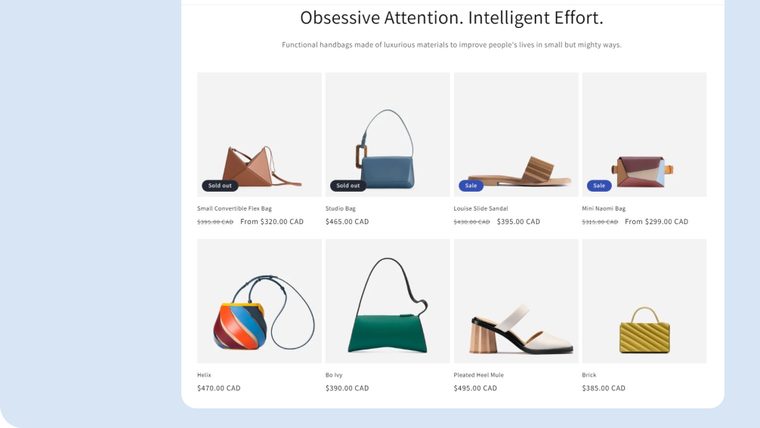The image size is (760, 428).
Task: Open the Studio Bag title link
Action: pyautogui.click(x=340, y=209)
